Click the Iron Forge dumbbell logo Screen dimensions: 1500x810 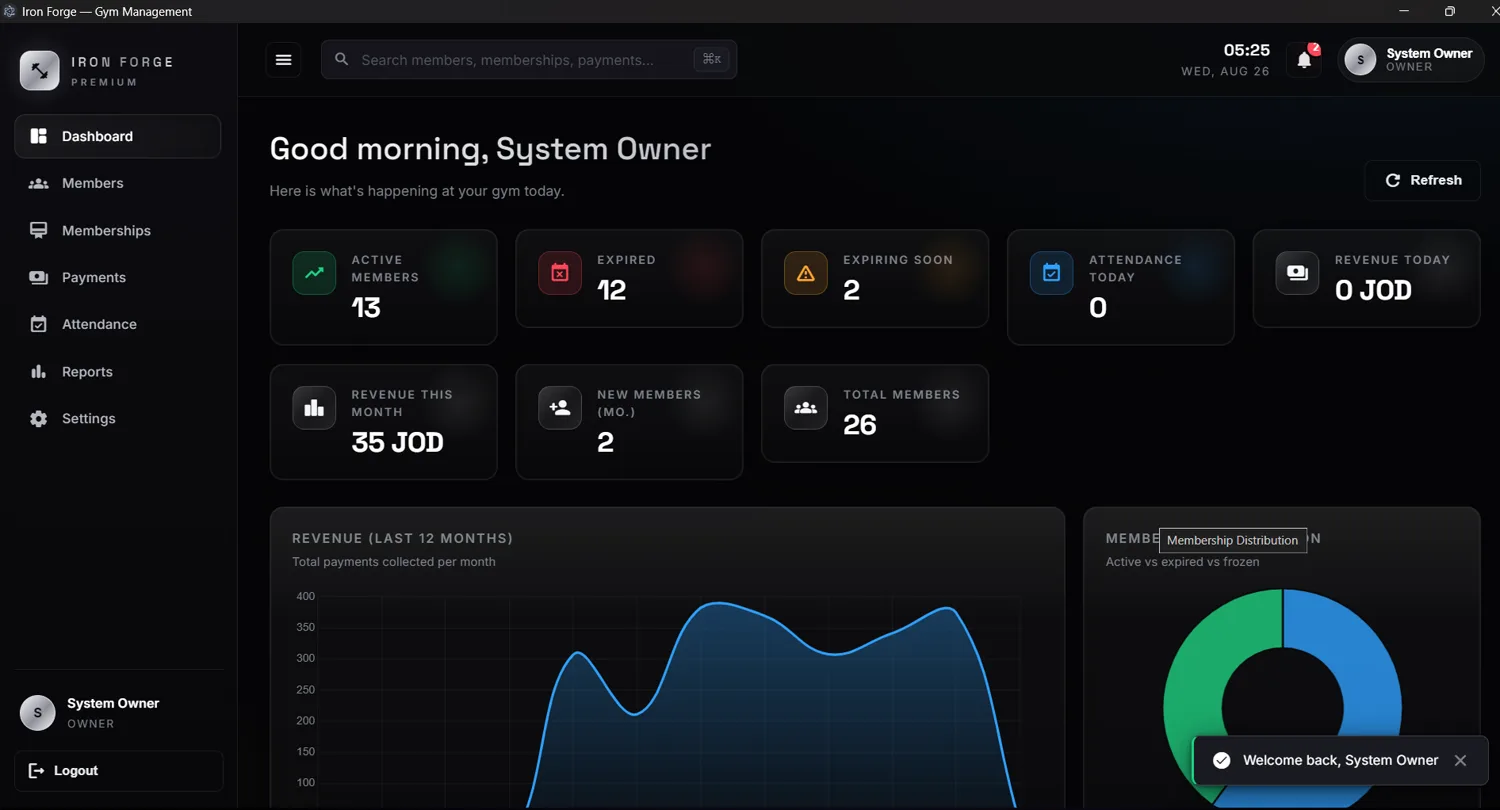click(40, 71)
